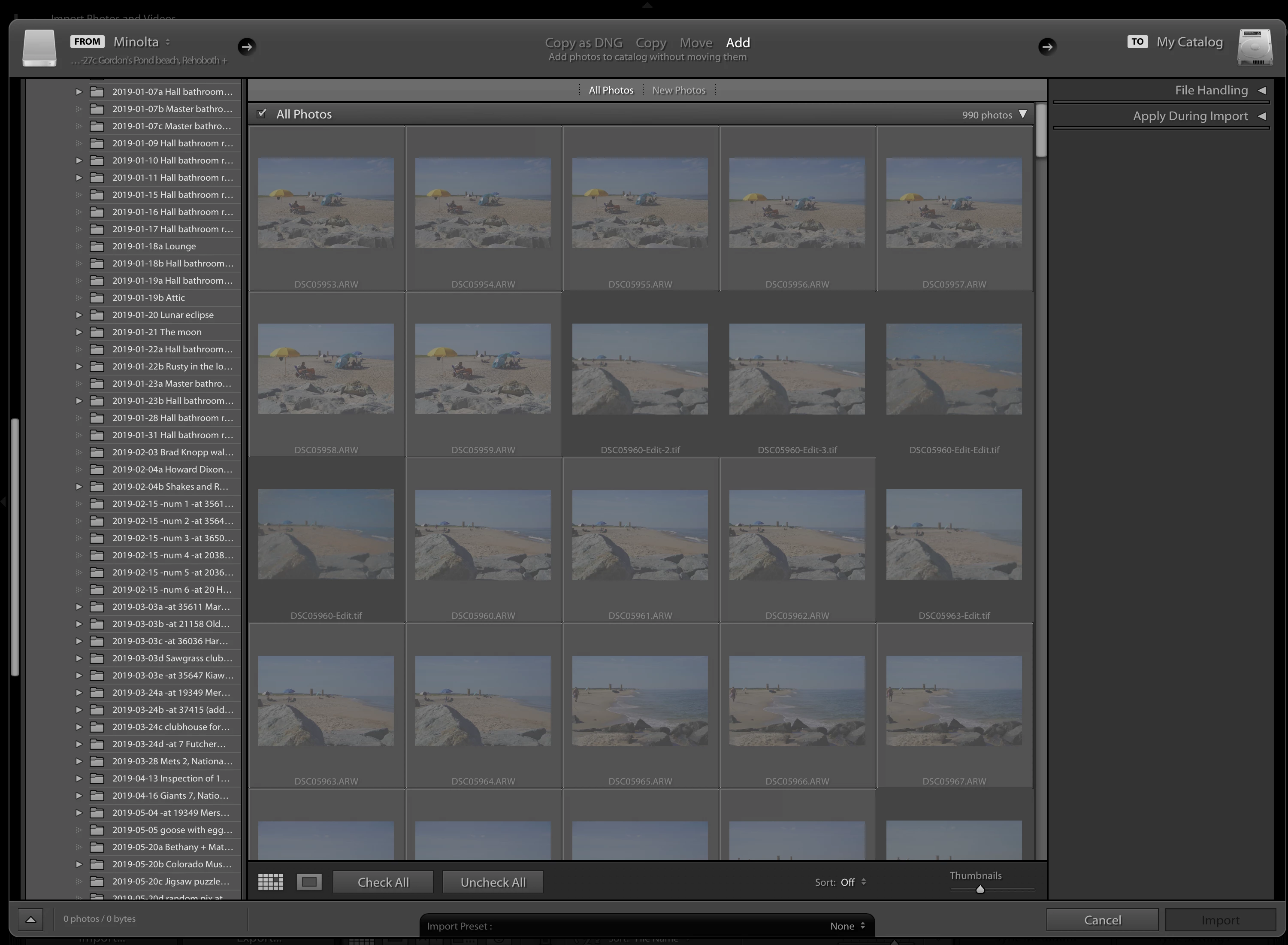Adjust the Thumbnails size slider
This screenshot has width=1288, height=945.
click(980, 889)
